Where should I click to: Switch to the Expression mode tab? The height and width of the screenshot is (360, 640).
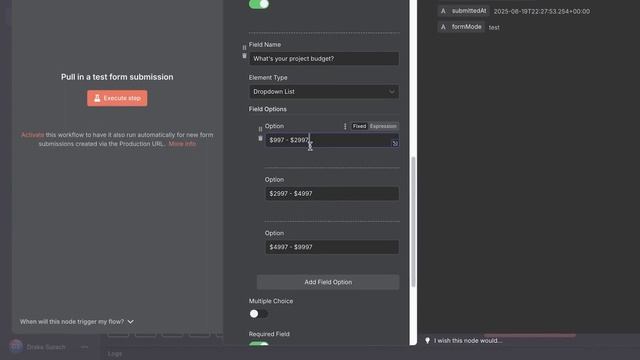coord(383,127)
